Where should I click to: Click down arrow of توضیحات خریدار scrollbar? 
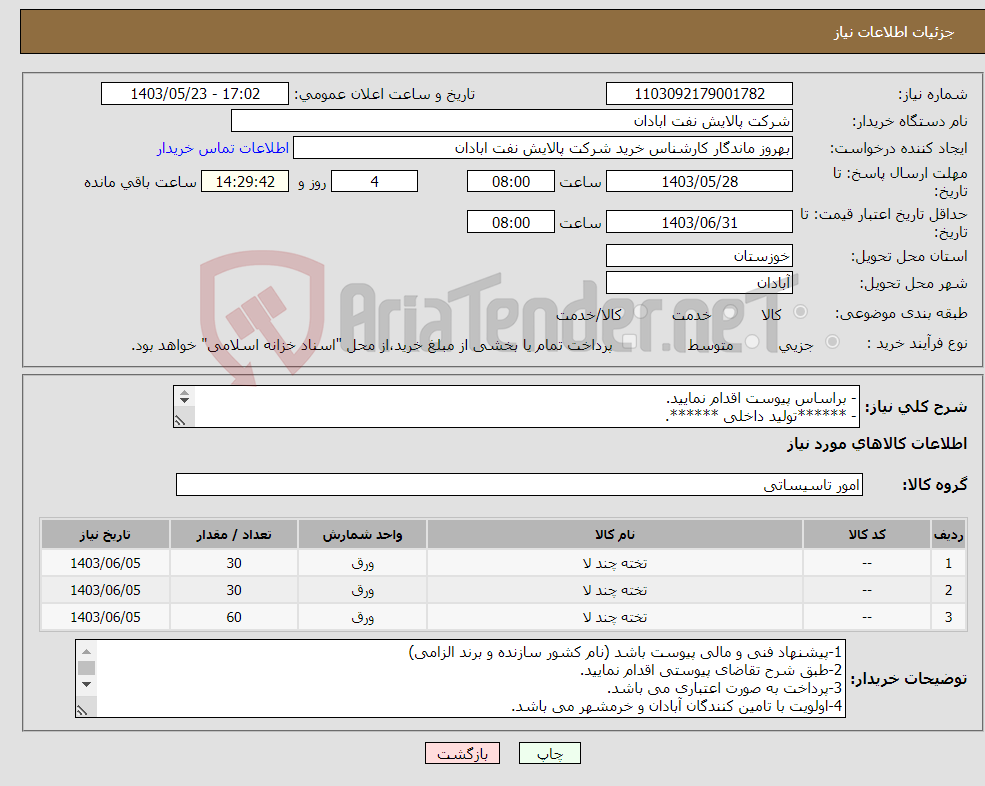[x=87, y=684]
